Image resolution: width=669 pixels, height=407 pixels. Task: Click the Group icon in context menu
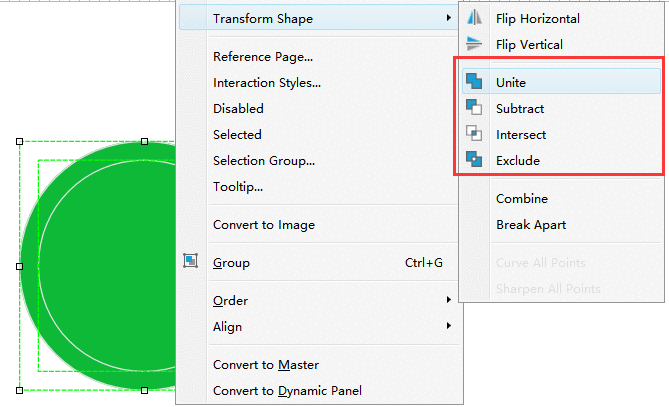pos(190,261)
